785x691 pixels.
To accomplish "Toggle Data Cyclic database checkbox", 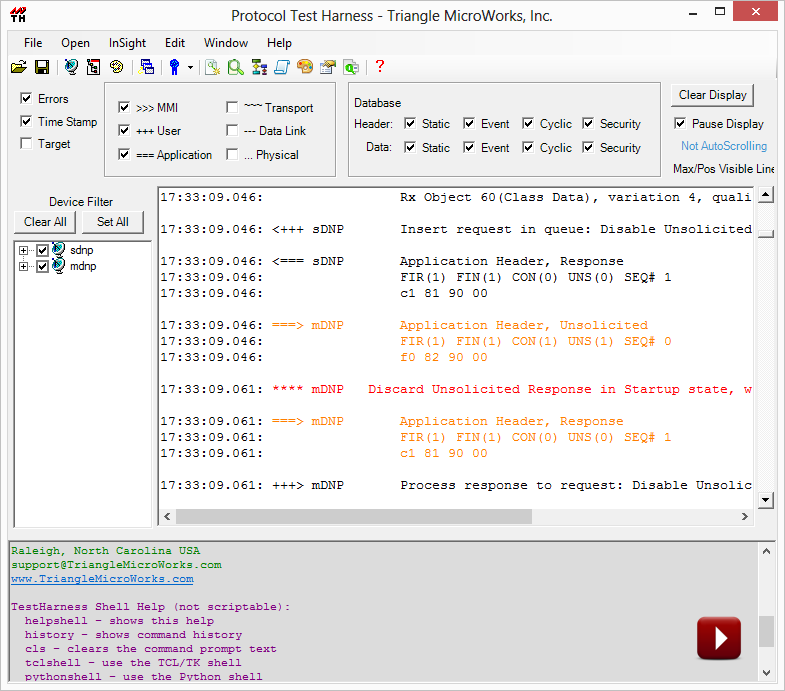I will tap(528, 147).
